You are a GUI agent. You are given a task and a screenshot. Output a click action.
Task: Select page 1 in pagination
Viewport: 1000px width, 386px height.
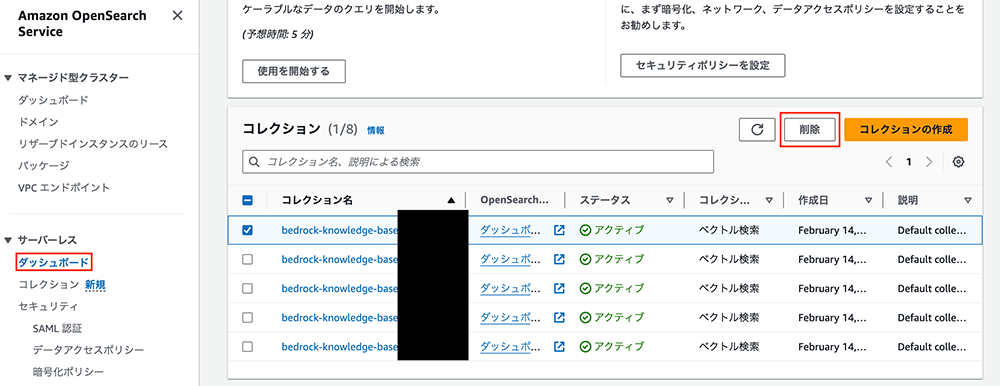(x=909, y=162)
